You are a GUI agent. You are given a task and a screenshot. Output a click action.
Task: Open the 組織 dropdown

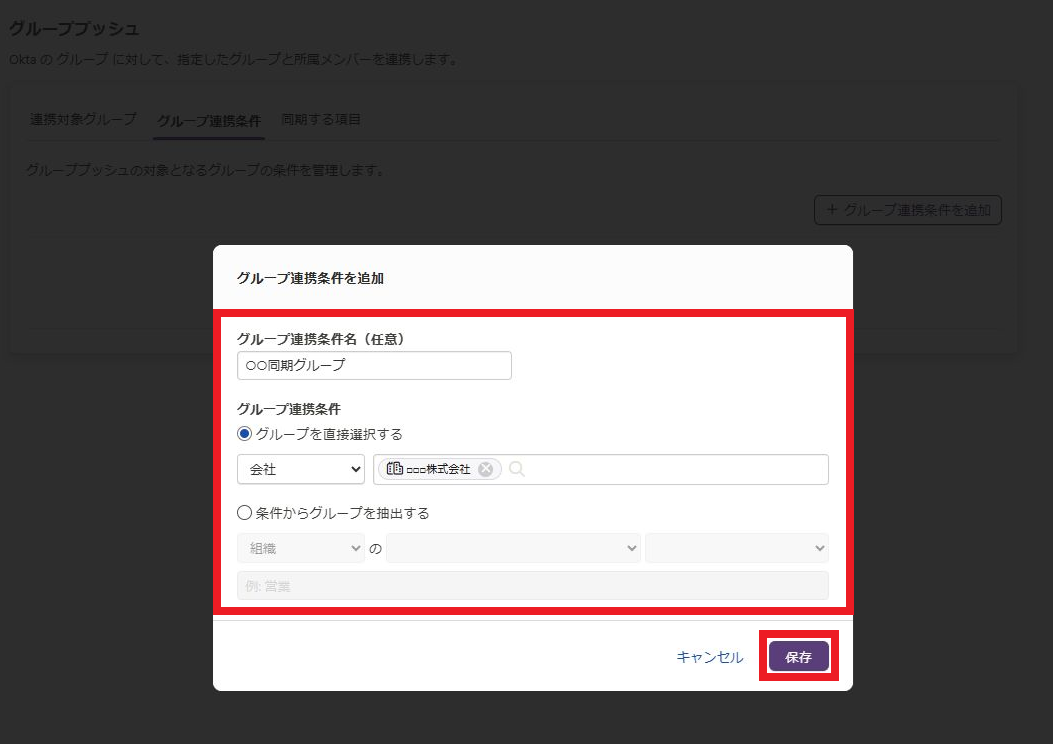pyautogui.click(x=301, y=548)
